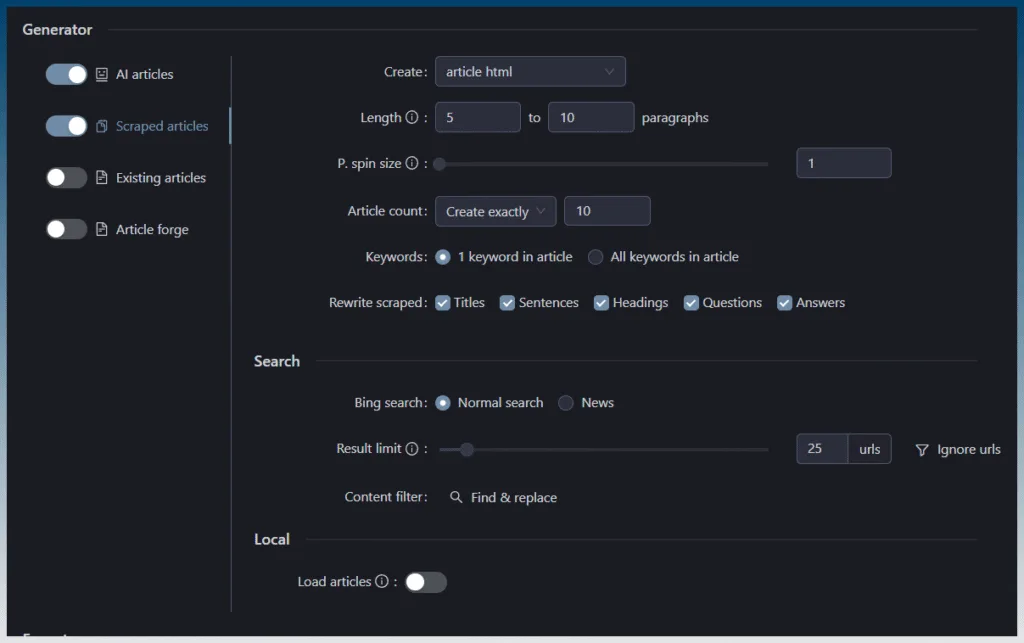Click the Ignore urls filter icon
Image resolution: width=1024 pixels, height=643 pixels.
coord(921,450)
